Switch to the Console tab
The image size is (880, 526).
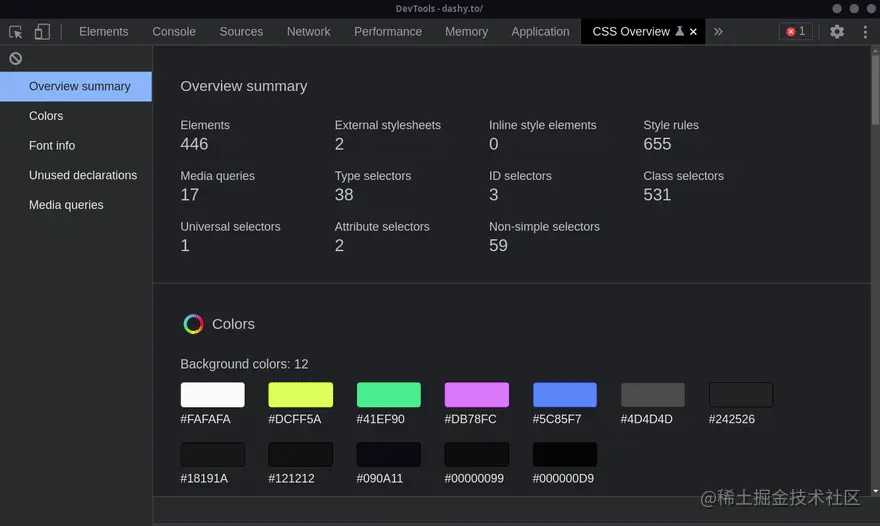(x=174, y=31)
